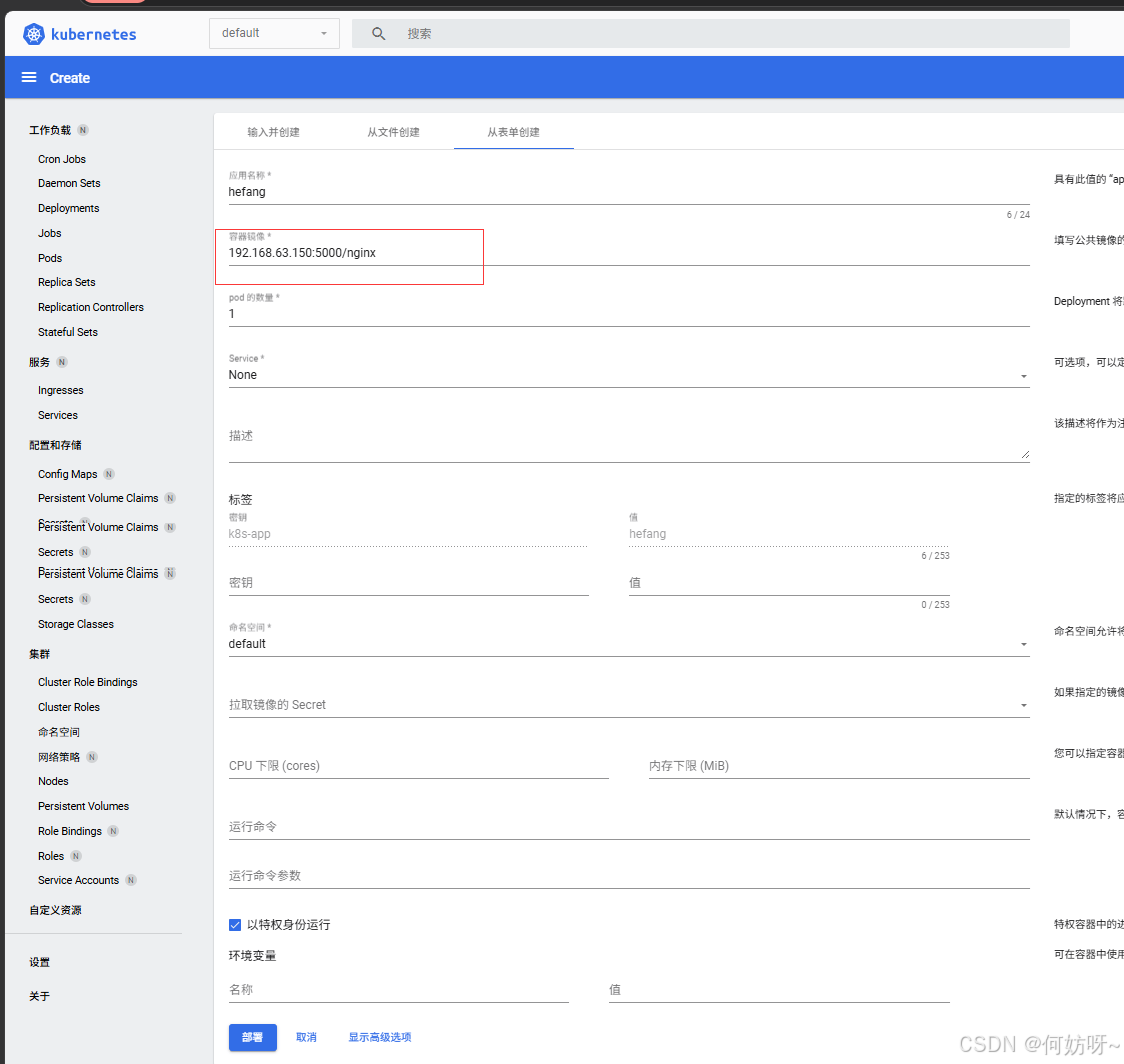This screenshot has width=1124, height=1064.
Task: Click the search magnifier icon
Action: [378, 34]
